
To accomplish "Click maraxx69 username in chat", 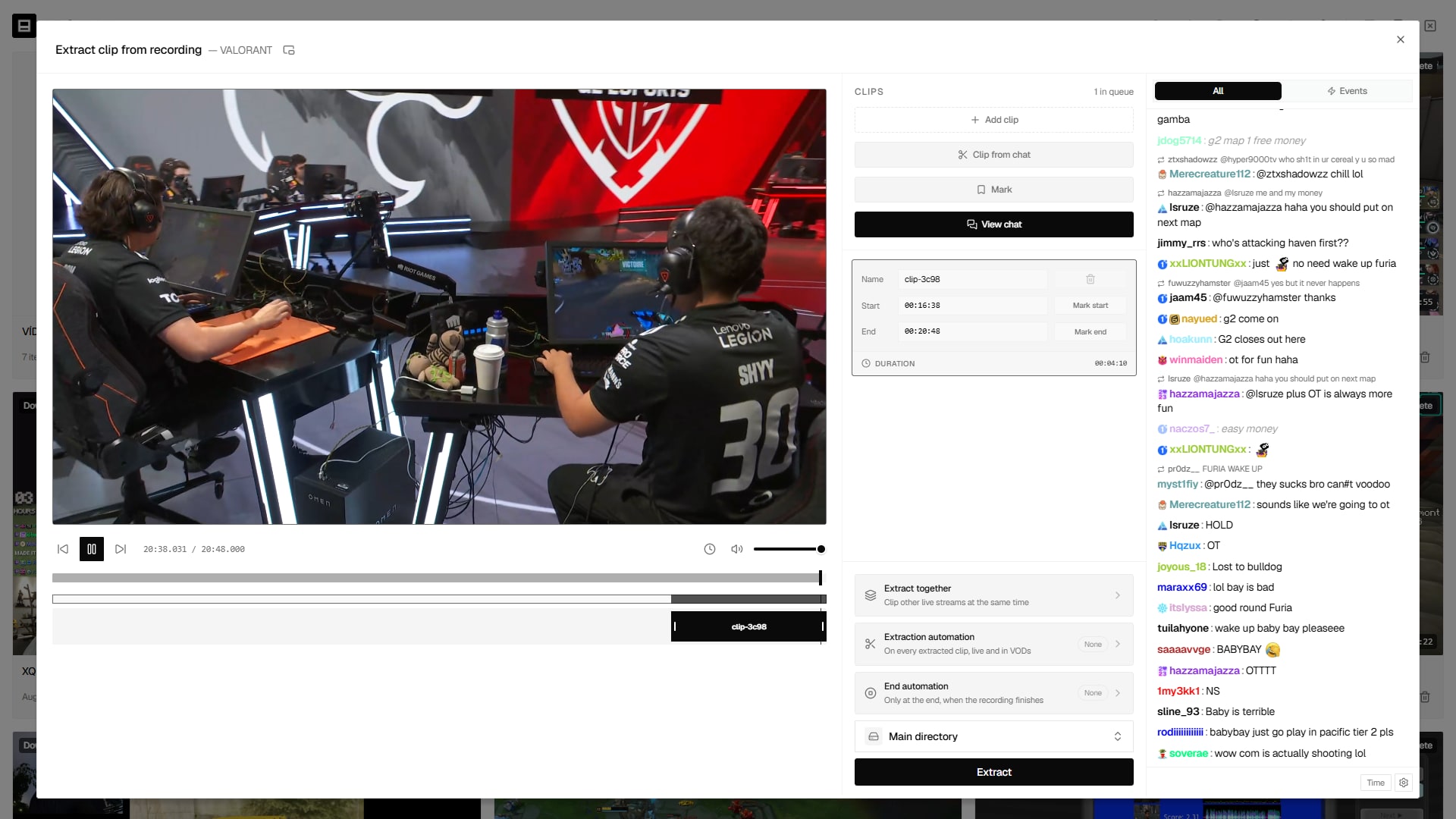I will pos(1181,587).
